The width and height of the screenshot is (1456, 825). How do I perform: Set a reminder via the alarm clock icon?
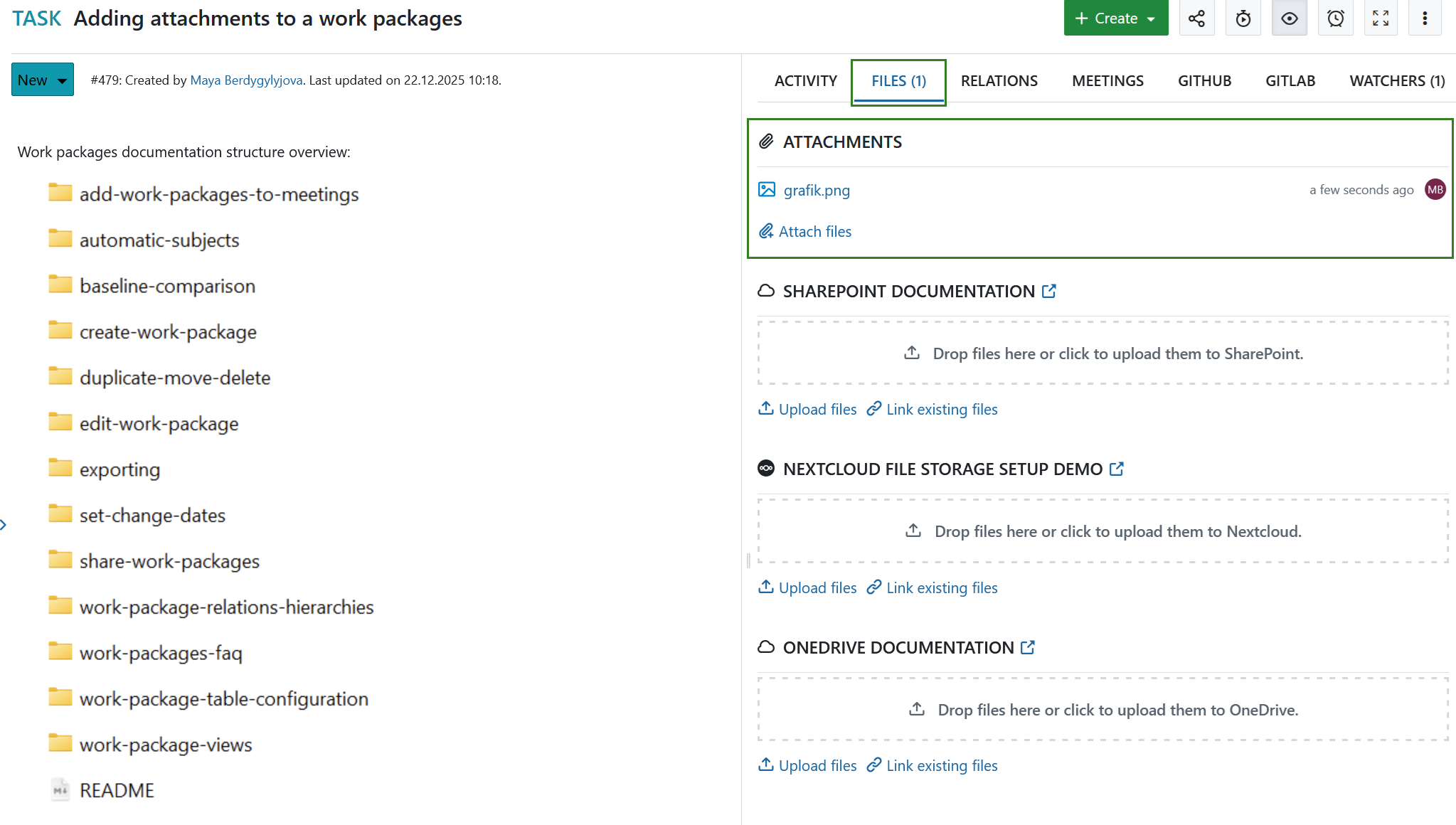(x=1336, y=18)
